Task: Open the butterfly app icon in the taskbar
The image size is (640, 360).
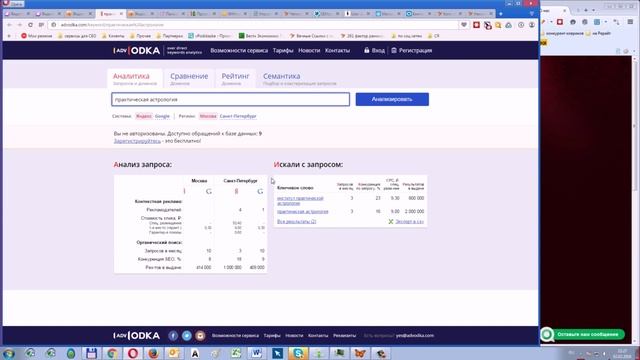Action: pos(360,353)
